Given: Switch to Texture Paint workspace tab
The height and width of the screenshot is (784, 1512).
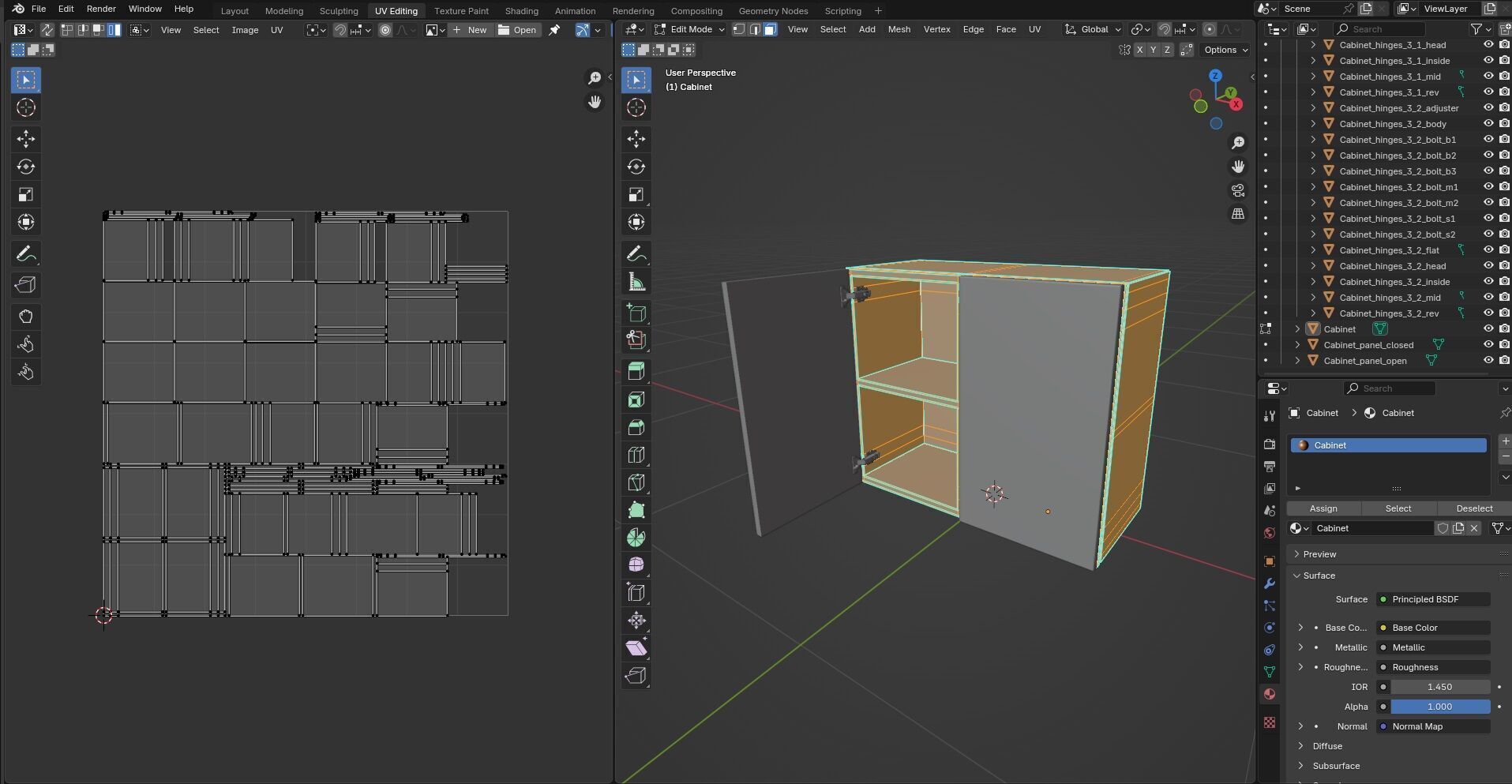Looking at the screenshot, I should 461,11.
